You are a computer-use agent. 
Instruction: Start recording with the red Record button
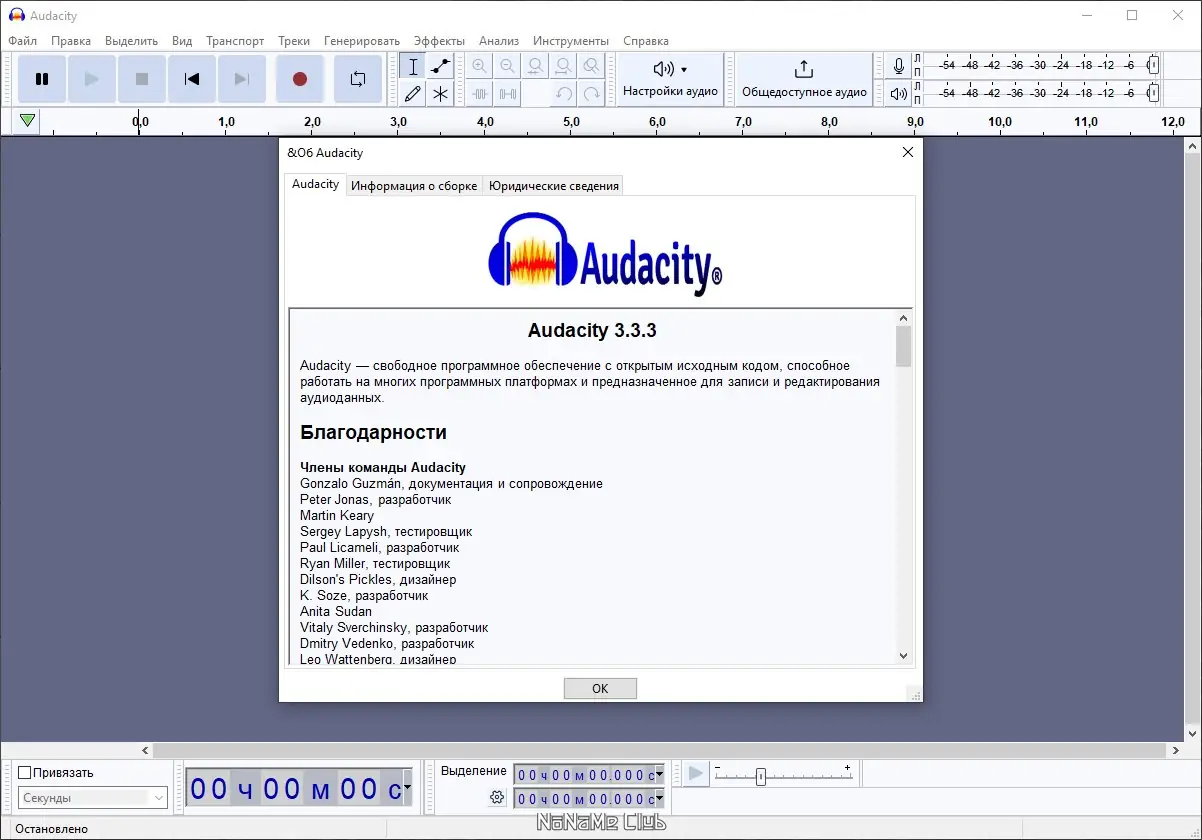pos(299,79)
